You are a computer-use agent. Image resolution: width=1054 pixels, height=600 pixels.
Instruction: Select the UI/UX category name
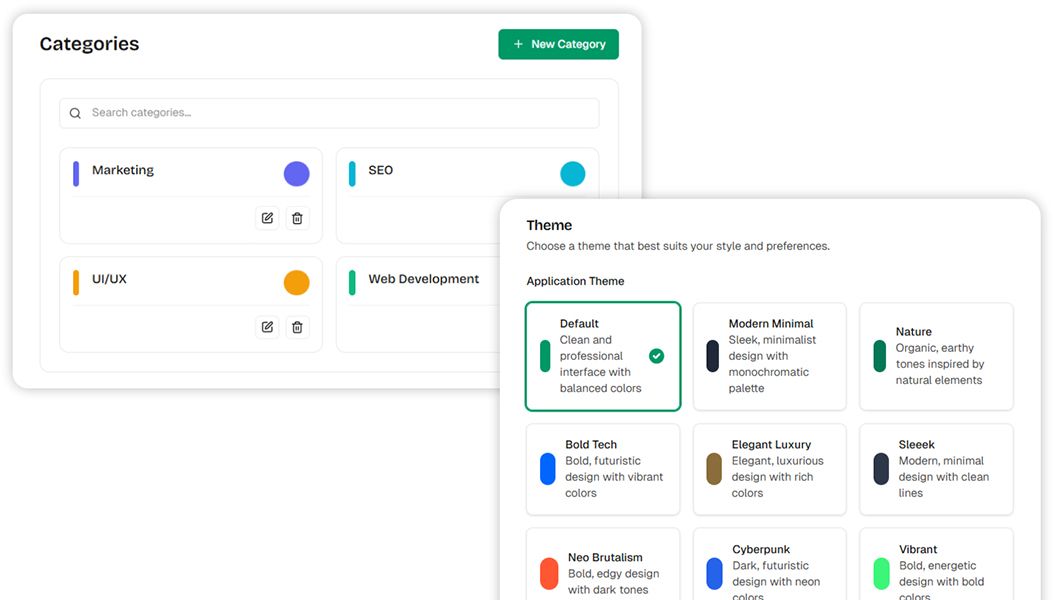[109, 279]
